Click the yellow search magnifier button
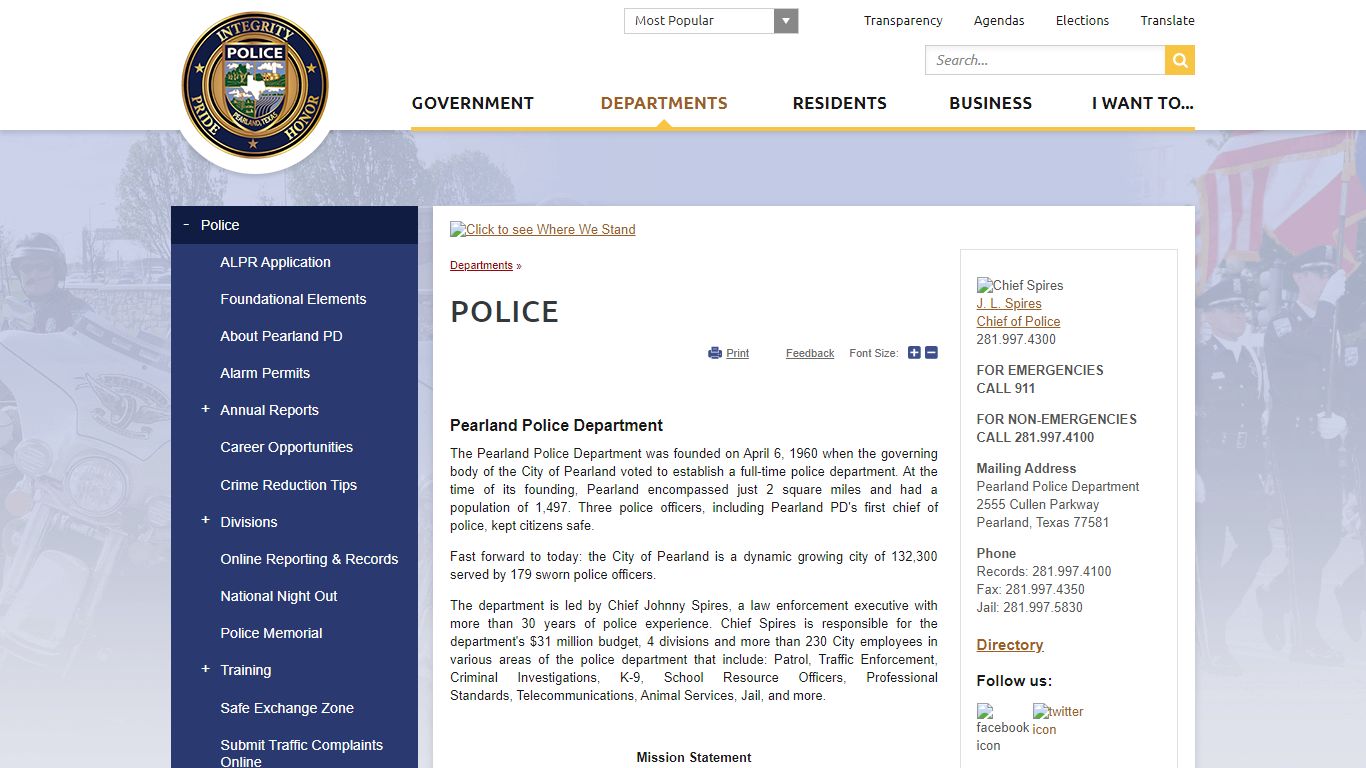 point(1180,60)
